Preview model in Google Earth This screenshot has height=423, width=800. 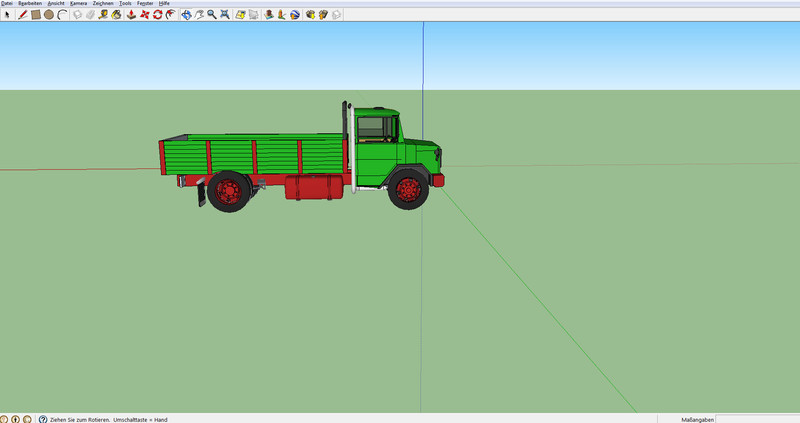click(x=295, y=15)
